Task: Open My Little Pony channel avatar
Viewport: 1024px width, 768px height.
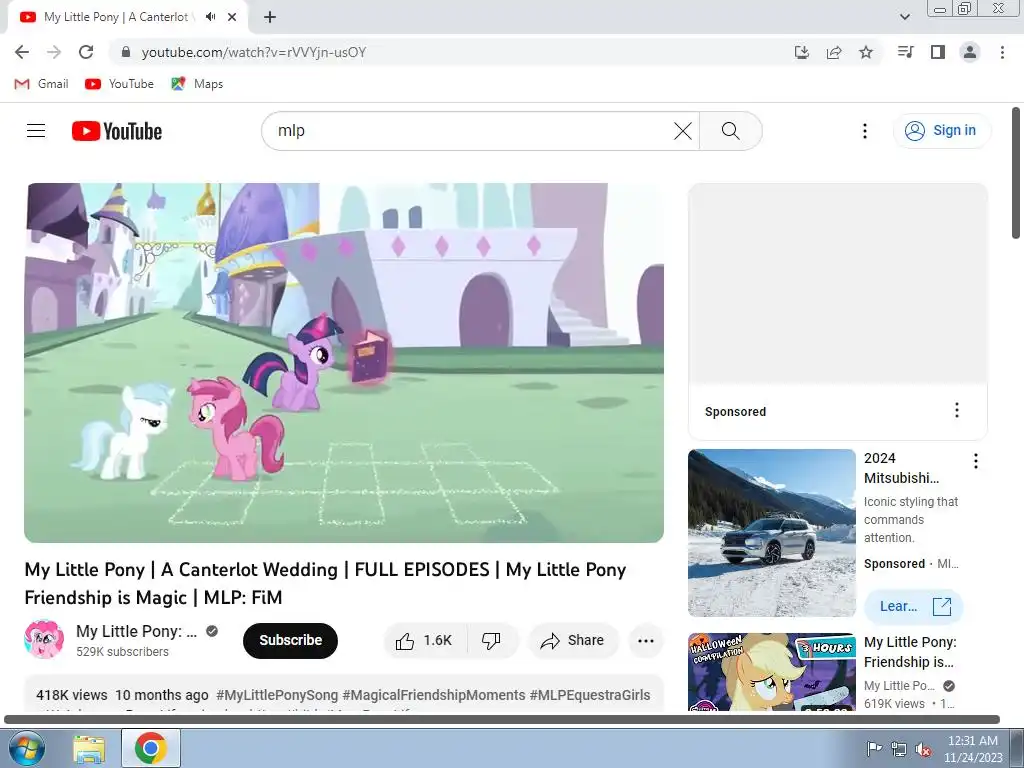Action: point(44,639)
